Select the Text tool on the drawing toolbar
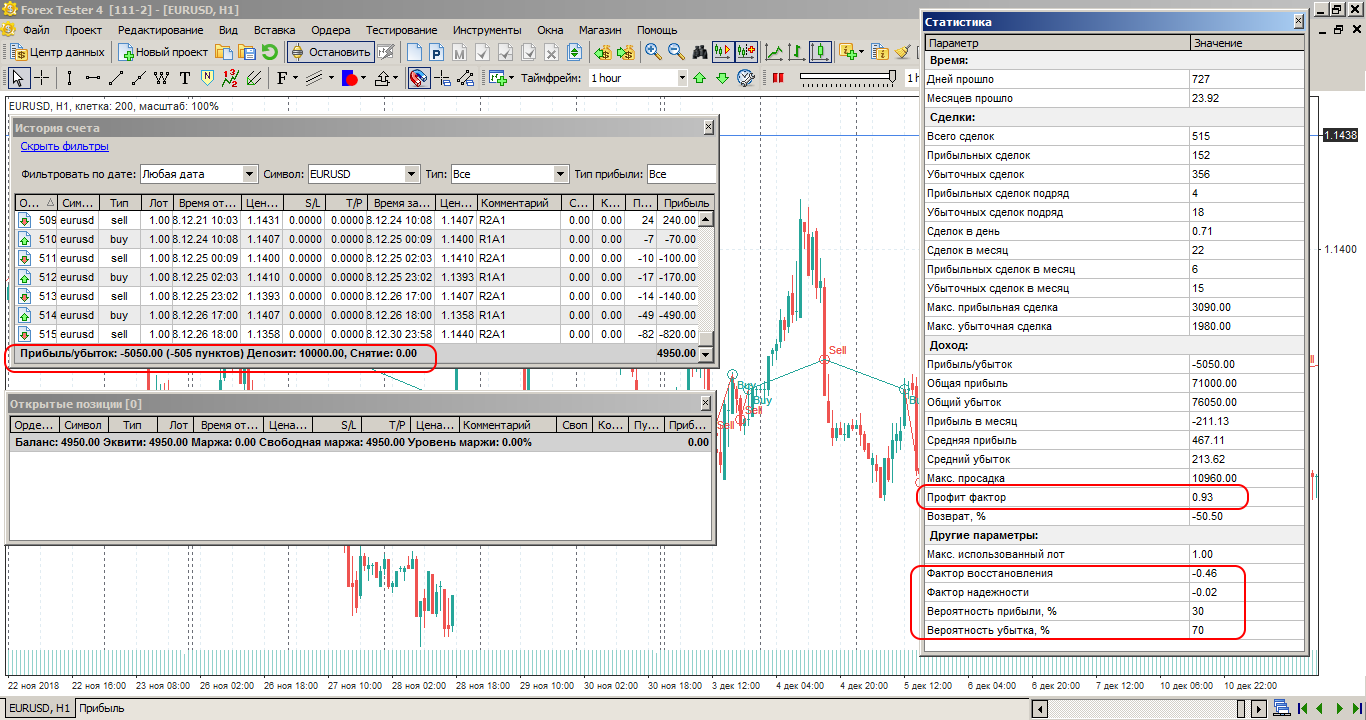Viewport: 1366px width, 720px height. [184, 76]
